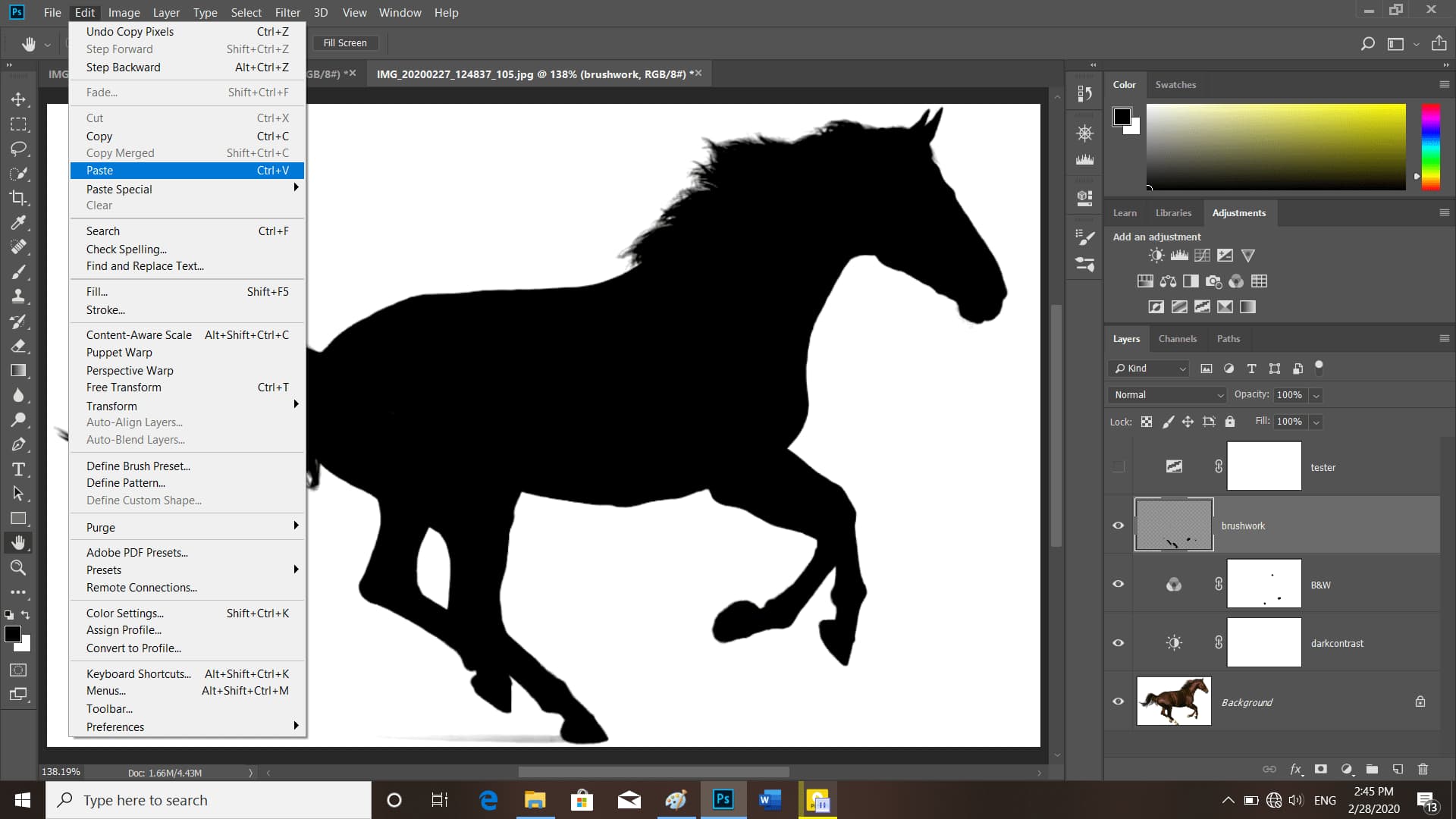This screenshot has width=1456, height=819.
Task: Hide the brushwork layer
Action: [1118, 526]
